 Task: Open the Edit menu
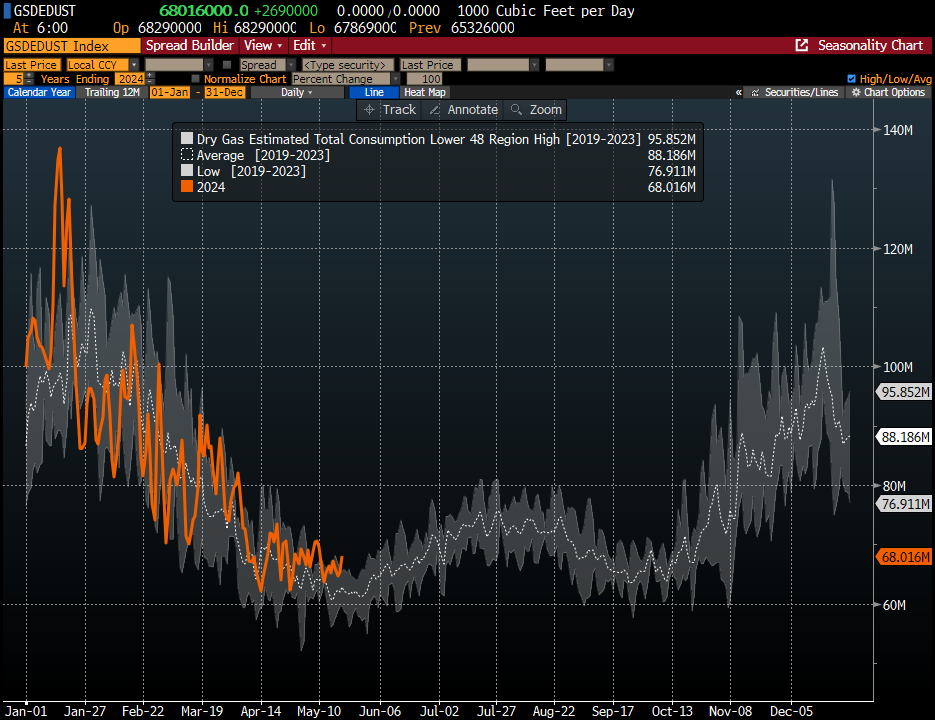pos(310,46)
